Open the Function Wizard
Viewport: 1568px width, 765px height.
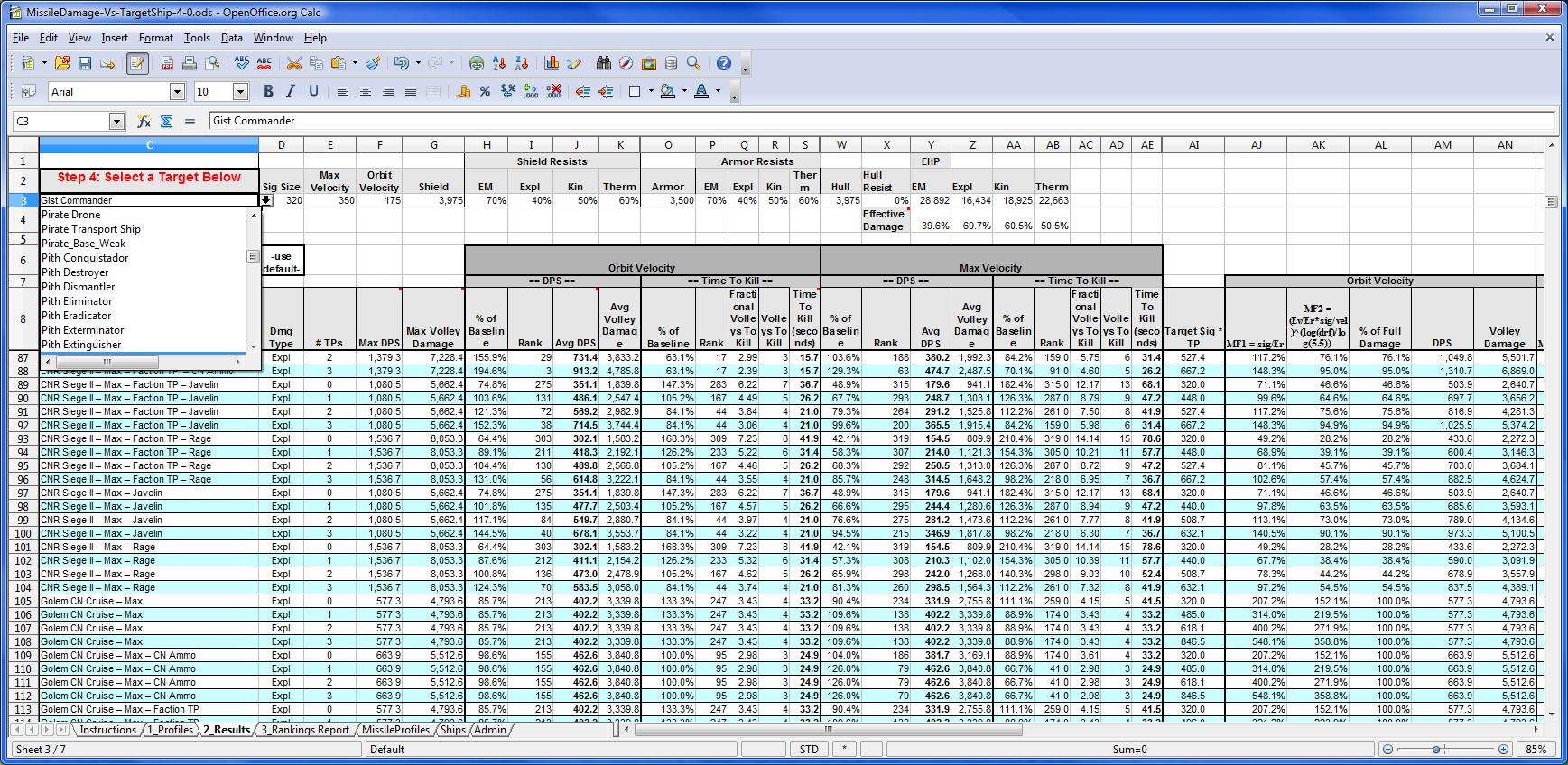click(x=144, y=121)
